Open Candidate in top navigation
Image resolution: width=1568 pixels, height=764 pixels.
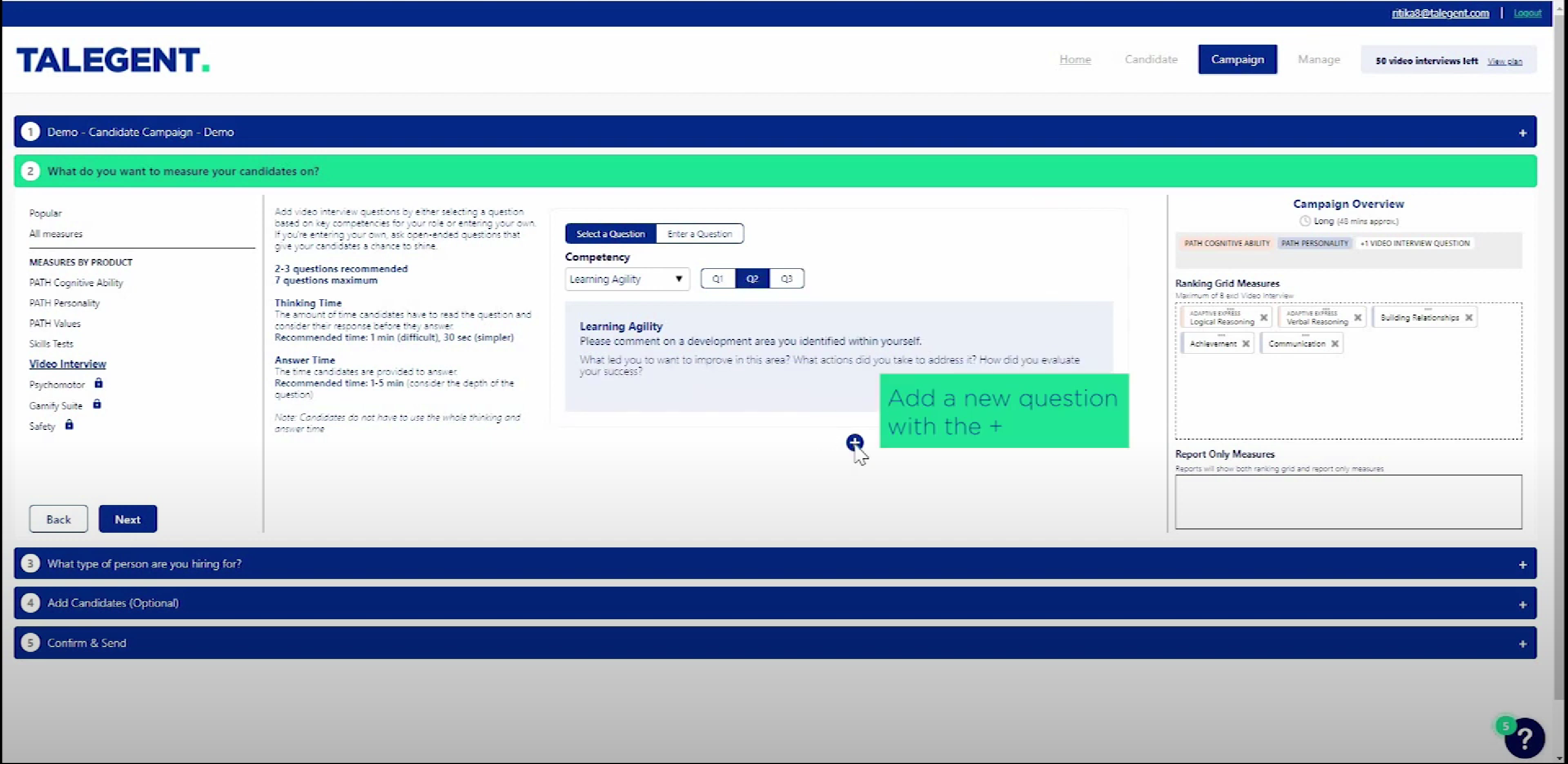coord(1150,60)
